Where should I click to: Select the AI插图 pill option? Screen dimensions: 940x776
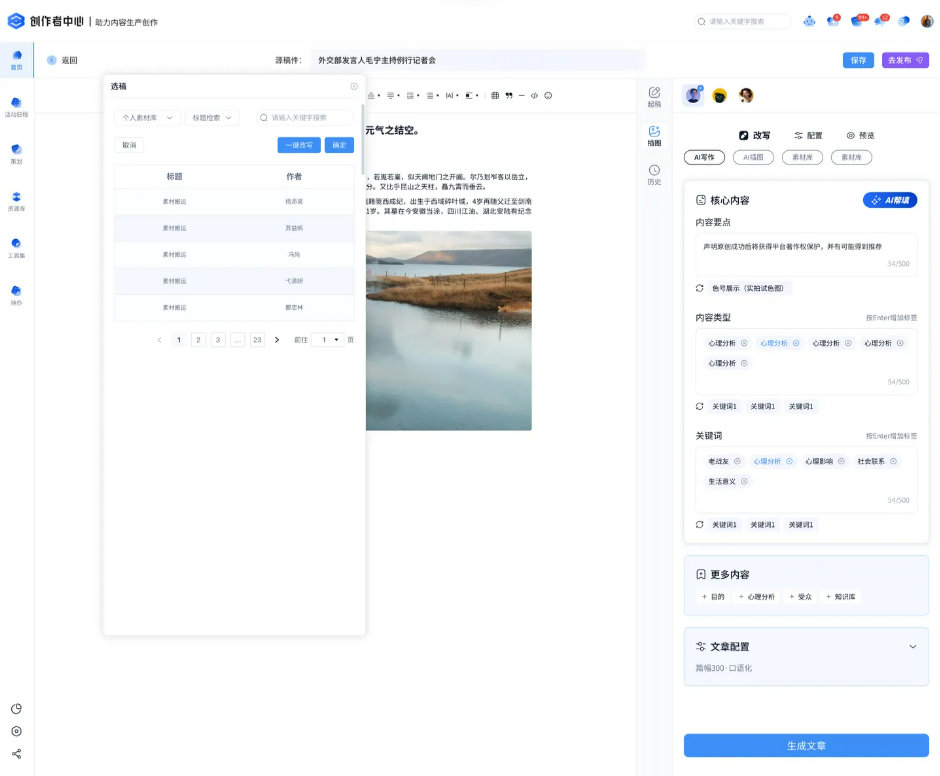[x=754, y=157]
